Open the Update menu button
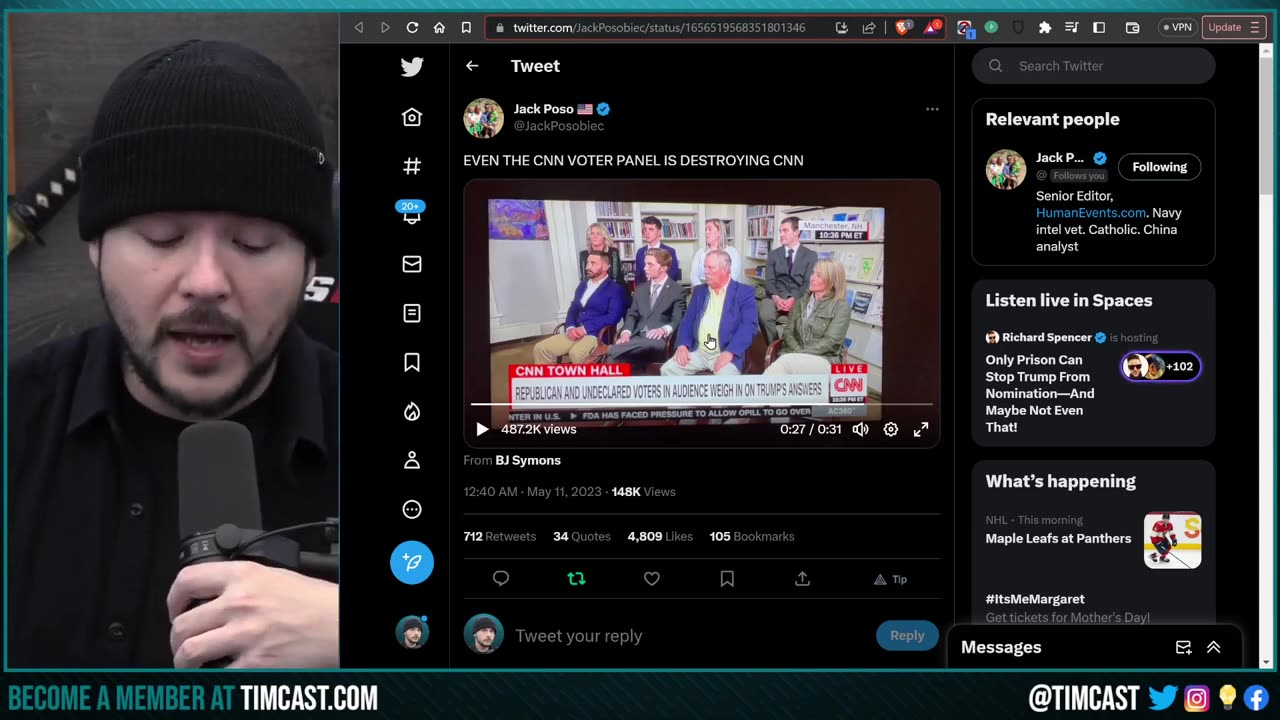1280x720 pixels. [x=1234, y=28]
